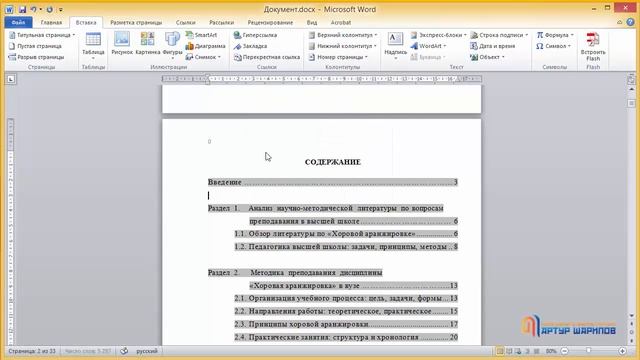Click 1.1. Обзор литературы contents entry
Screen dimensions: 640x360
[346, 234]
